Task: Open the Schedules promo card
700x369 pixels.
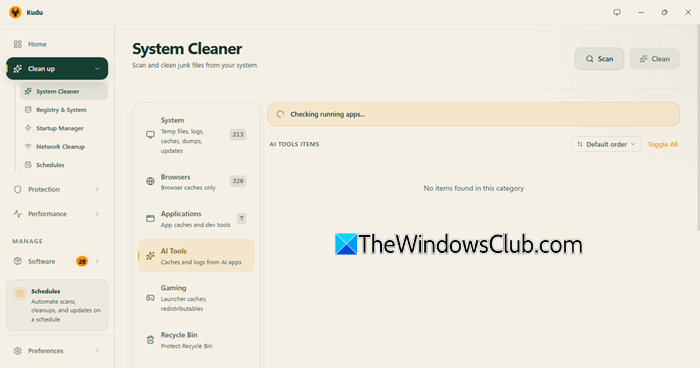Action: (57, 305)
